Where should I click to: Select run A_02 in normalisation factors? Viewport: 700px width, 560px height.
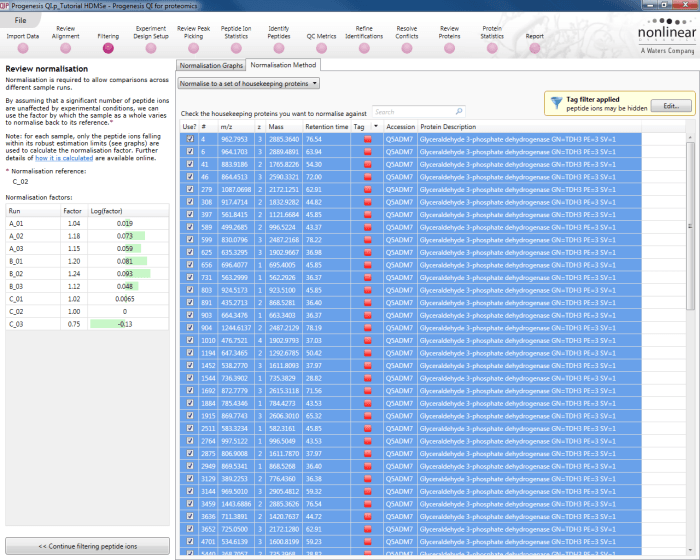[x=87, y=236]
